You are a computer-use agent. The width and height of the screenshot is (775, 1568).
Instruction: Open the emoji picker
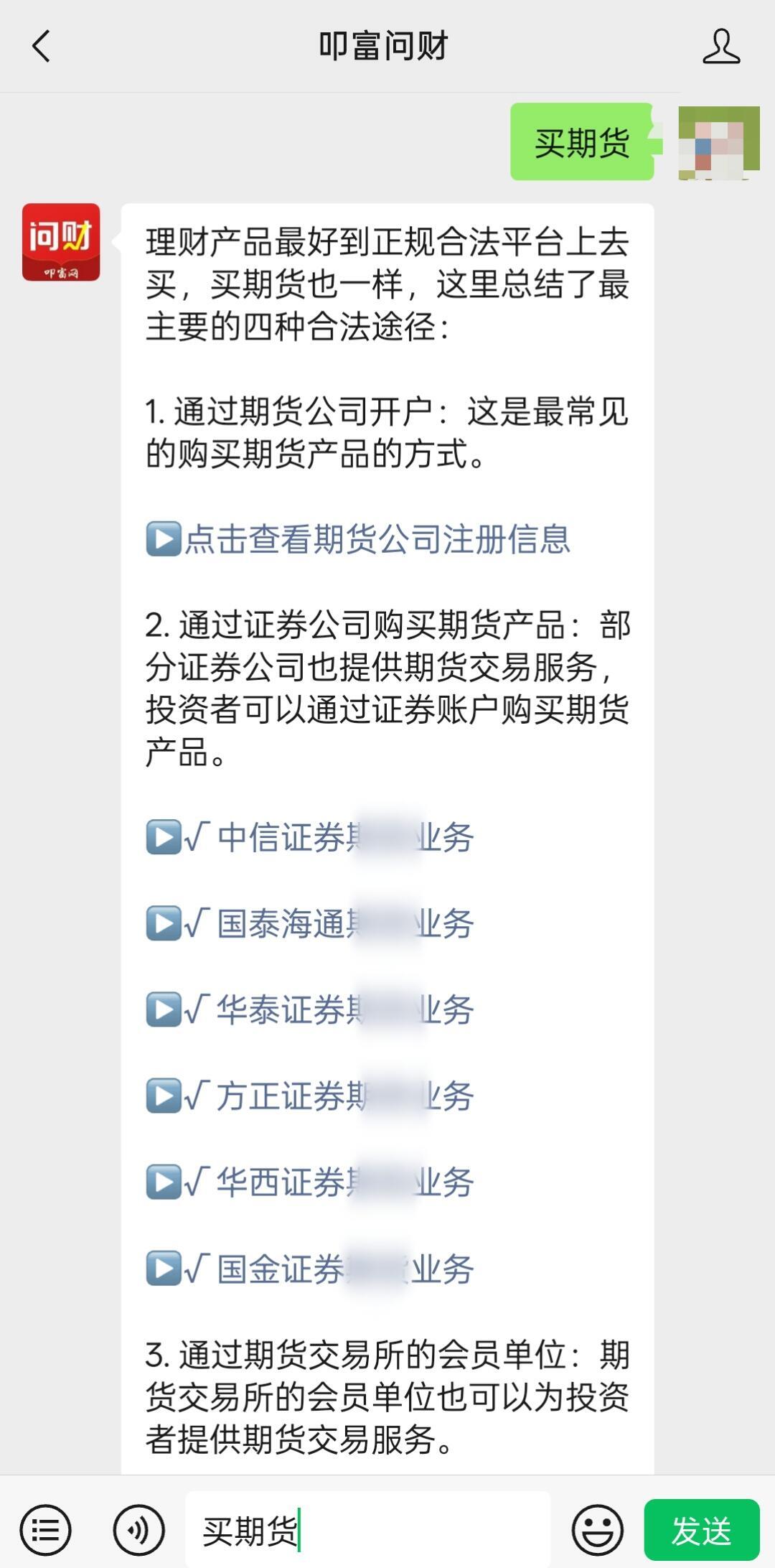point(597,1530)
